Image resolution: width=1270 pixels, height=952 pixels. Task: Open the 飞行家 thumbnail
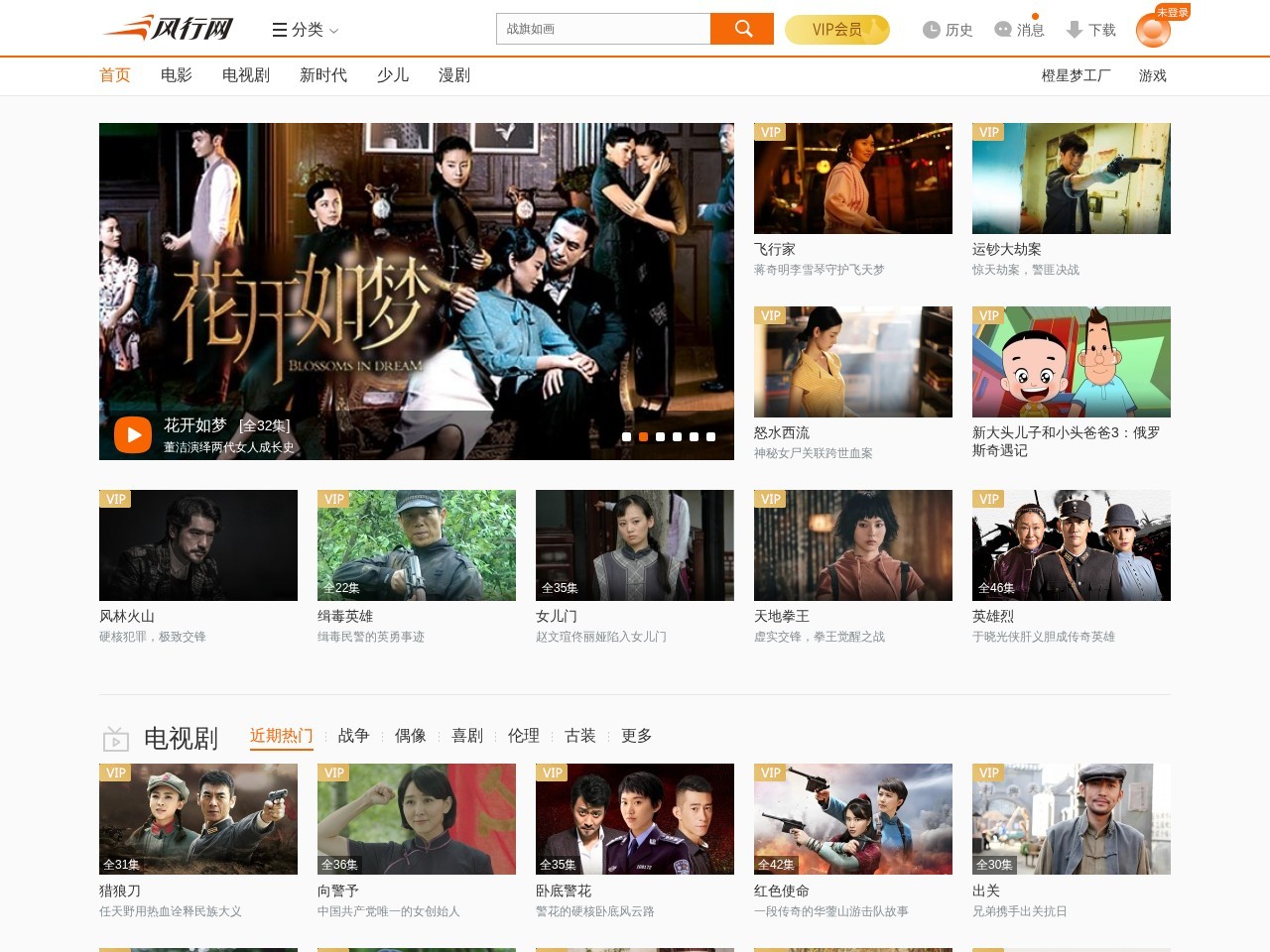853,178
